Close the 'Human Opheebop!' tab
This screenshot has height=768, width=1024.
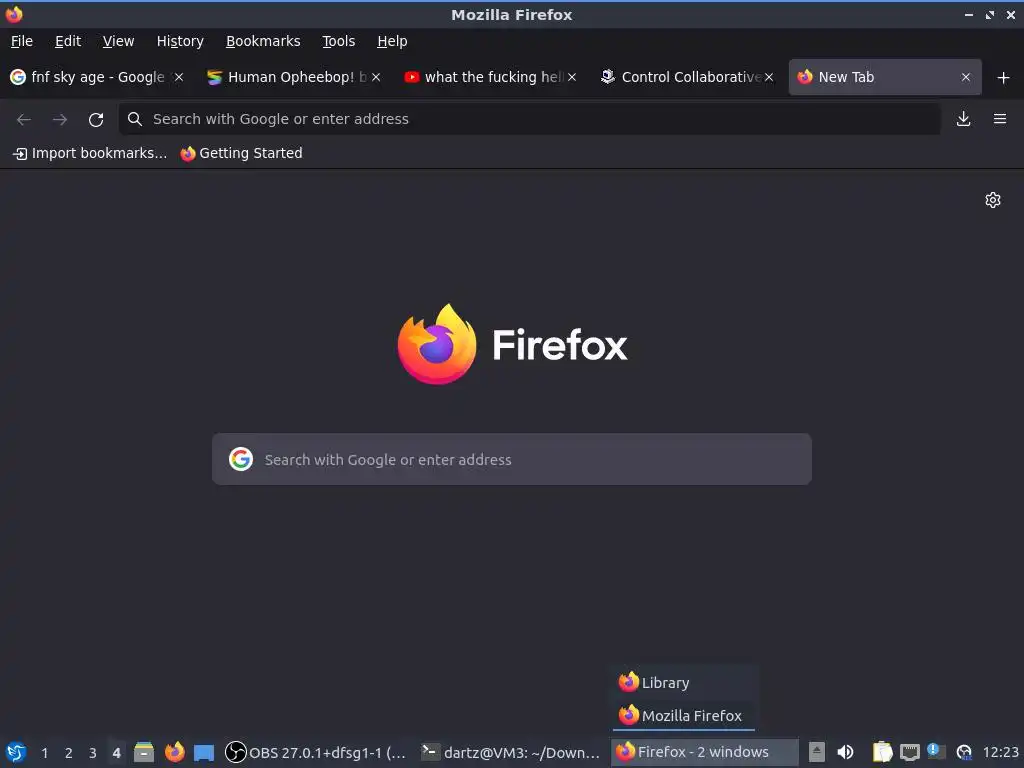[376, 77]
